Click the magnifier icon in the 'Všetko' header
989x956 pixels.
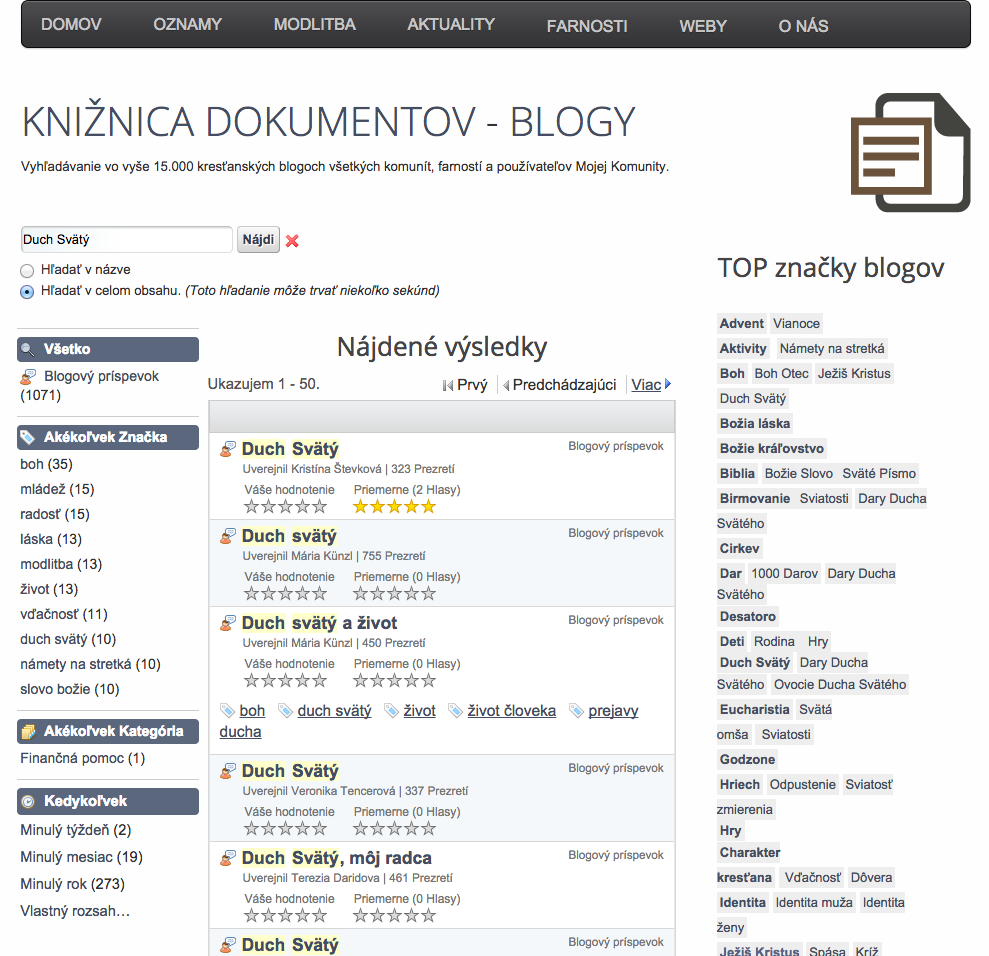(x=28, y=350)
